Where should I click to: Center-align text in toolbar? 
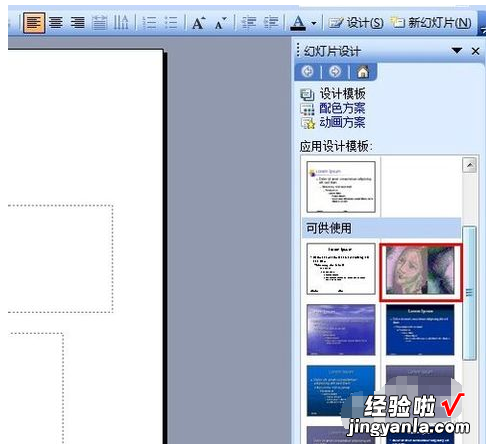click(x=56, y=23)
